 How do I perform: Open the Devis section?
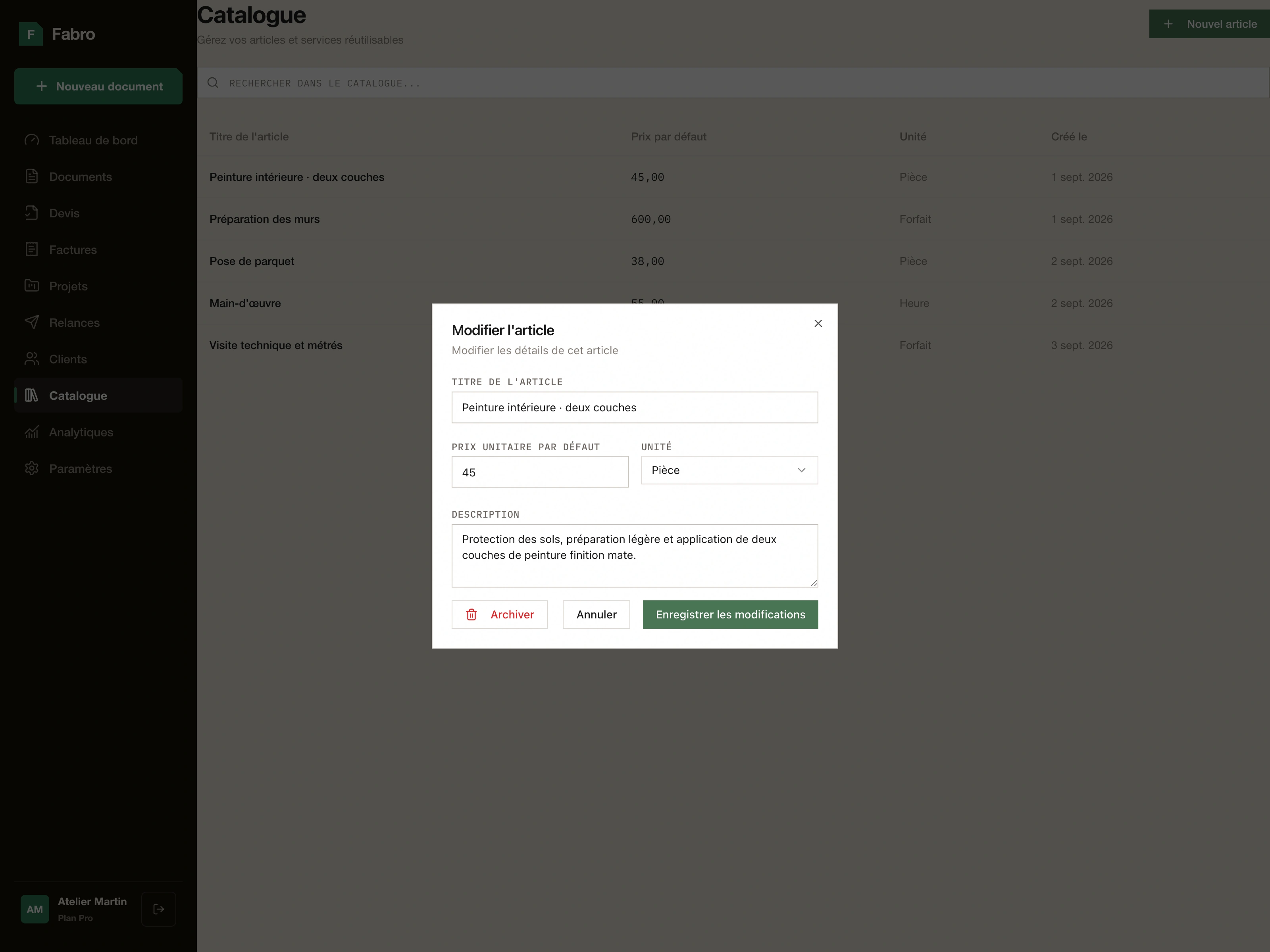[98, 213]
